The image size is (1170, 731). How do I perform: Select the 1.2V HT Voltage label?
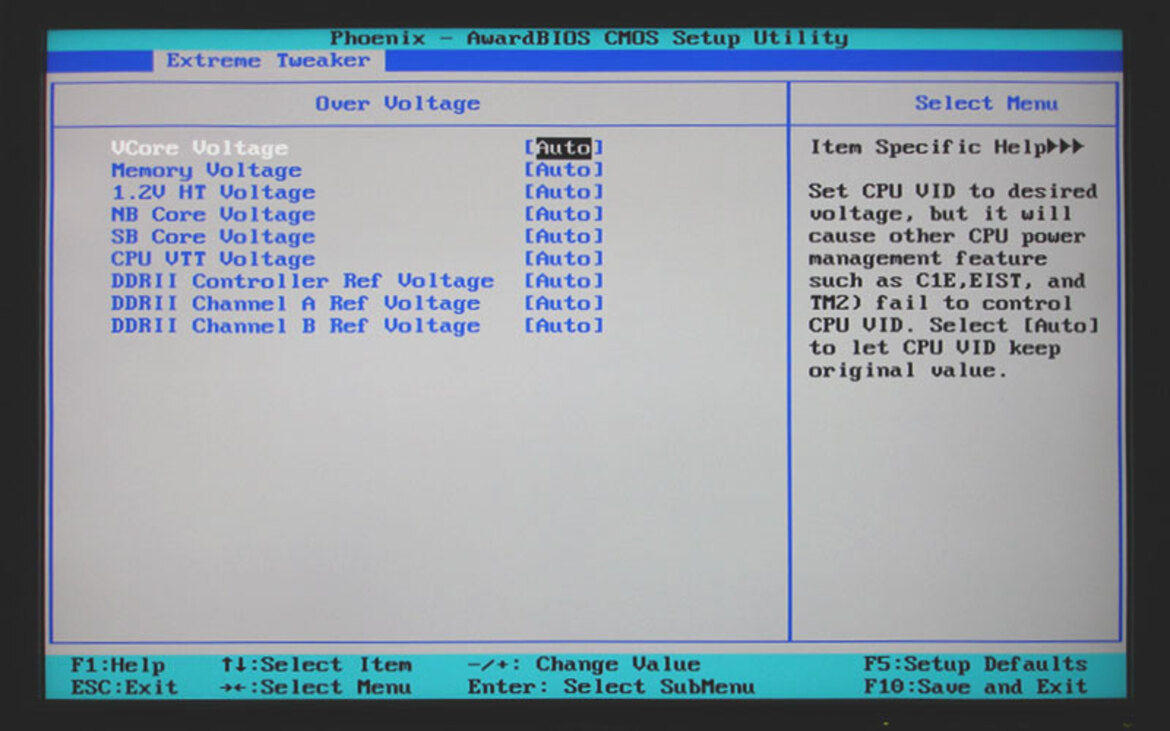pos(213,192)
